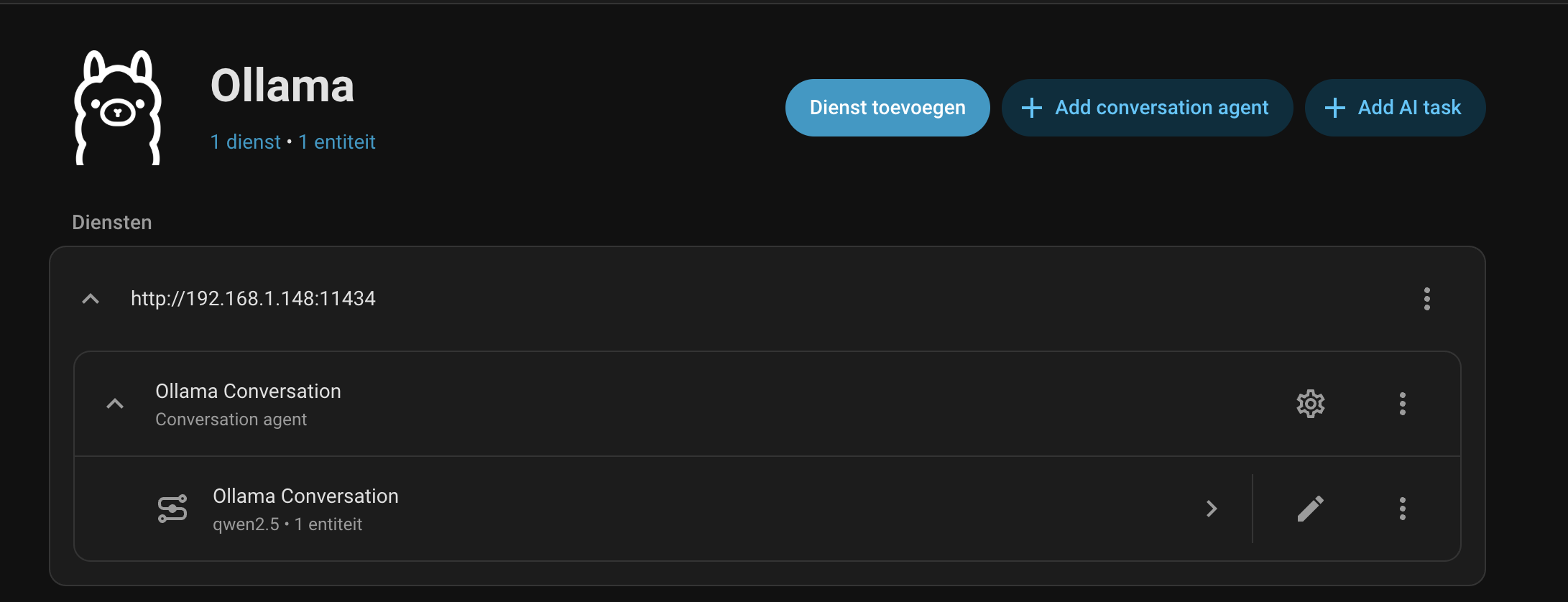Open three-dot menu beside the gear icon
The width and height of the screenshot is (1568, 602).
pyautogui.click(x=1402, y=404)
